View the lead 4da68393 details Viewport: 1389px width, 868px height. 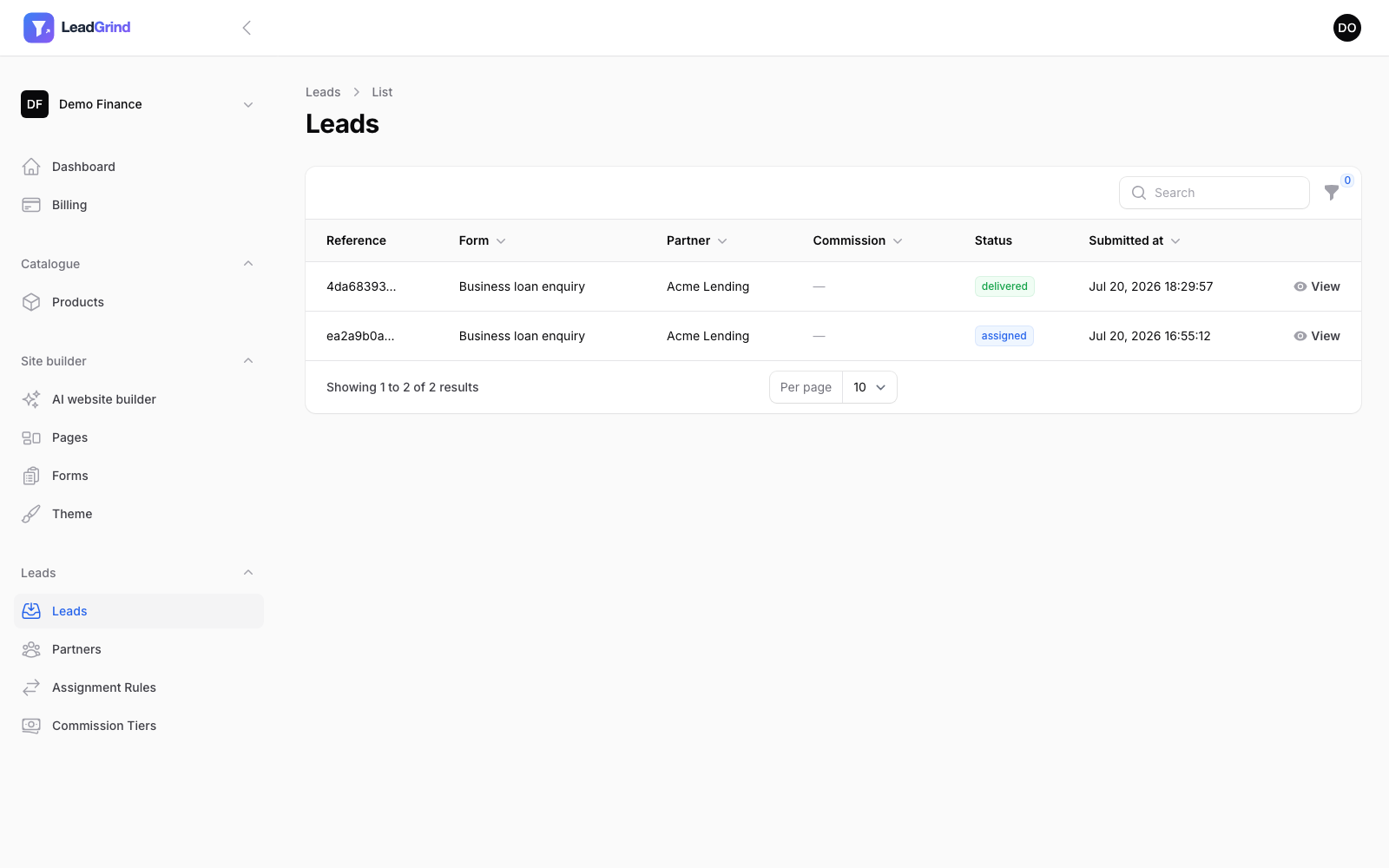1317,286
